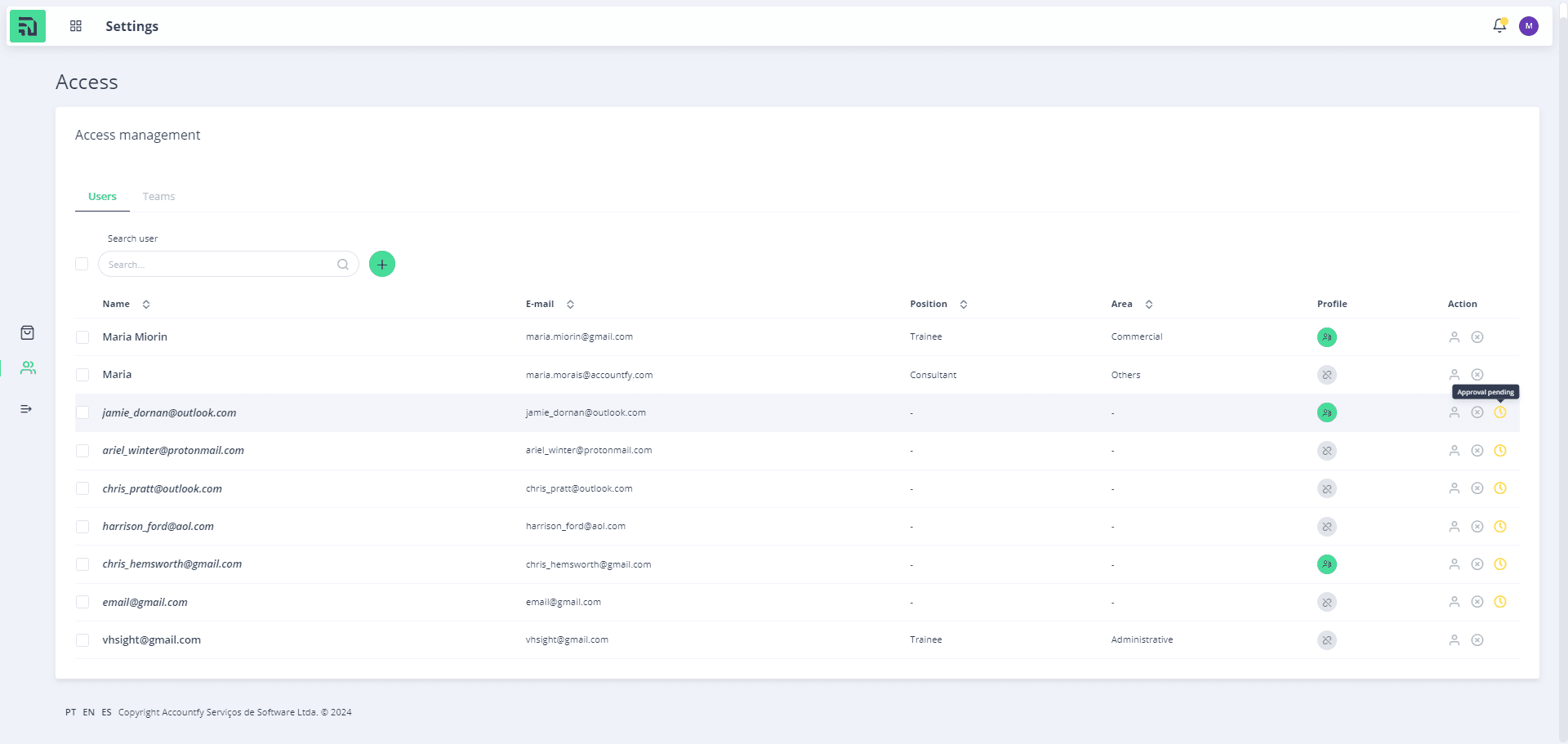The image size is (1568, 744).
Task: Remove user icon for Maria Miorin
Action: click(x=1477, y=337)
